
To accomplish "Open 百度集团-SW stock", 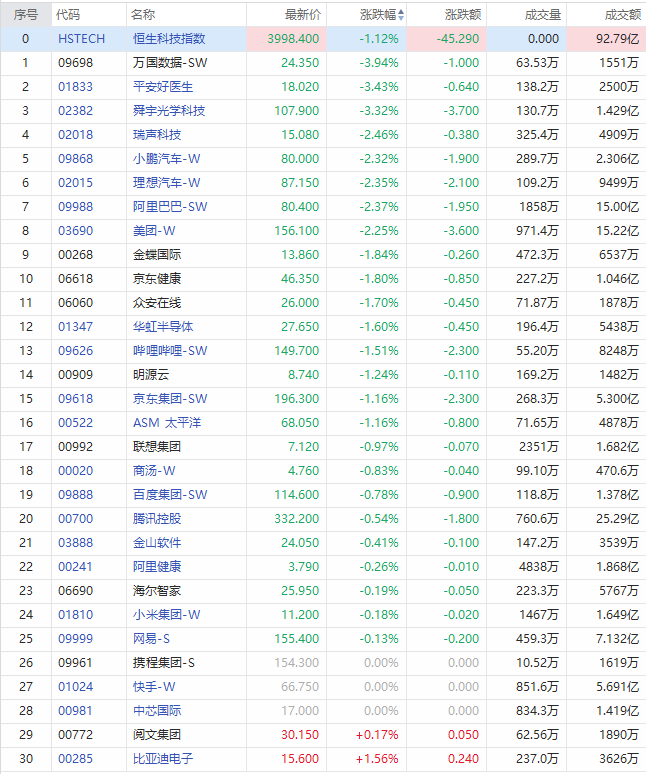I will [170, 495].
